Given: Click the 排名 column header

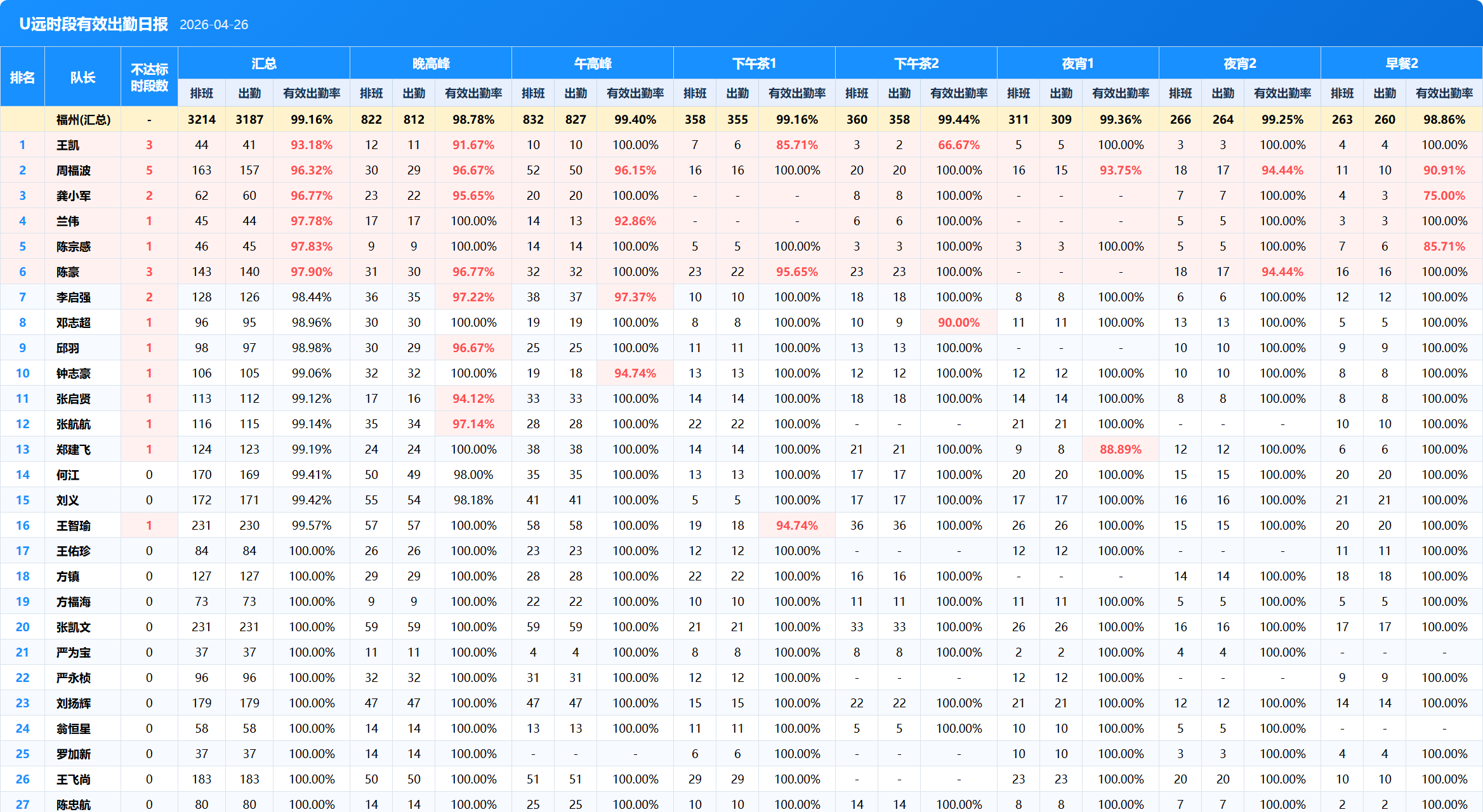Looking at the screenshot, I should point(22,77).
